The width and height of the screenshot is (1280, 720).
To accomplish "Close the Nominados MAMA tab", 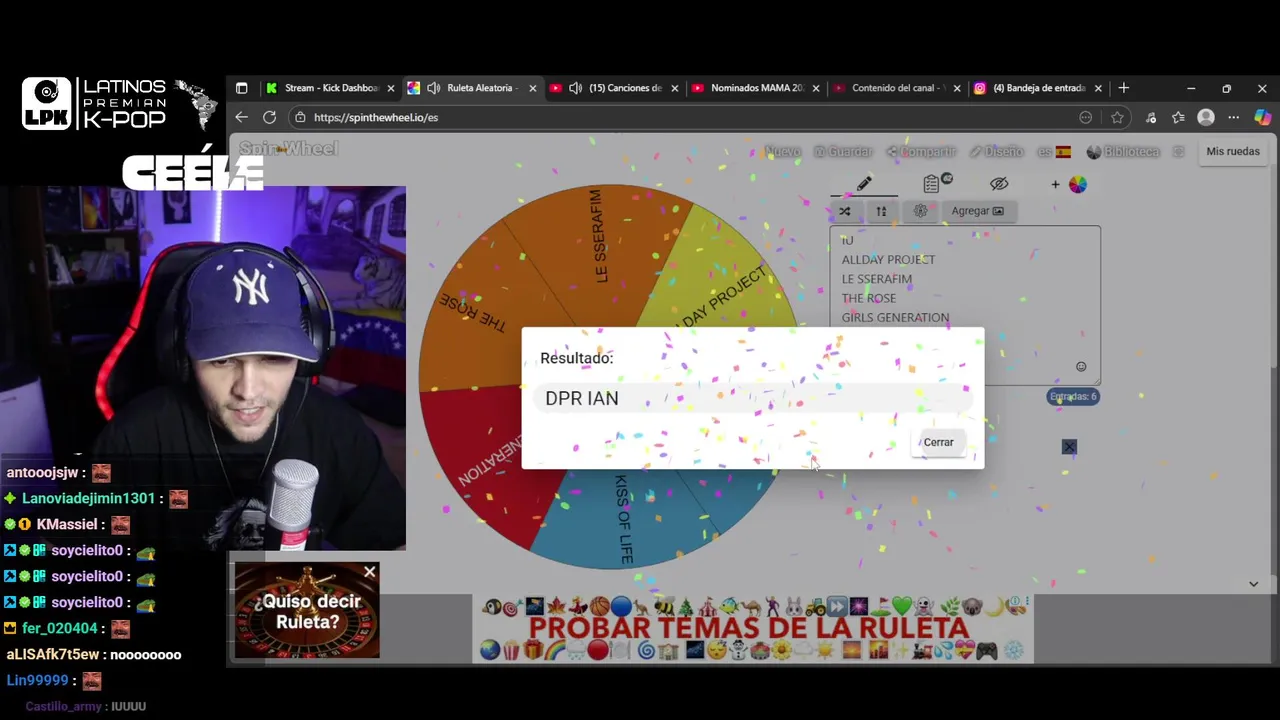I will [816, 88].
